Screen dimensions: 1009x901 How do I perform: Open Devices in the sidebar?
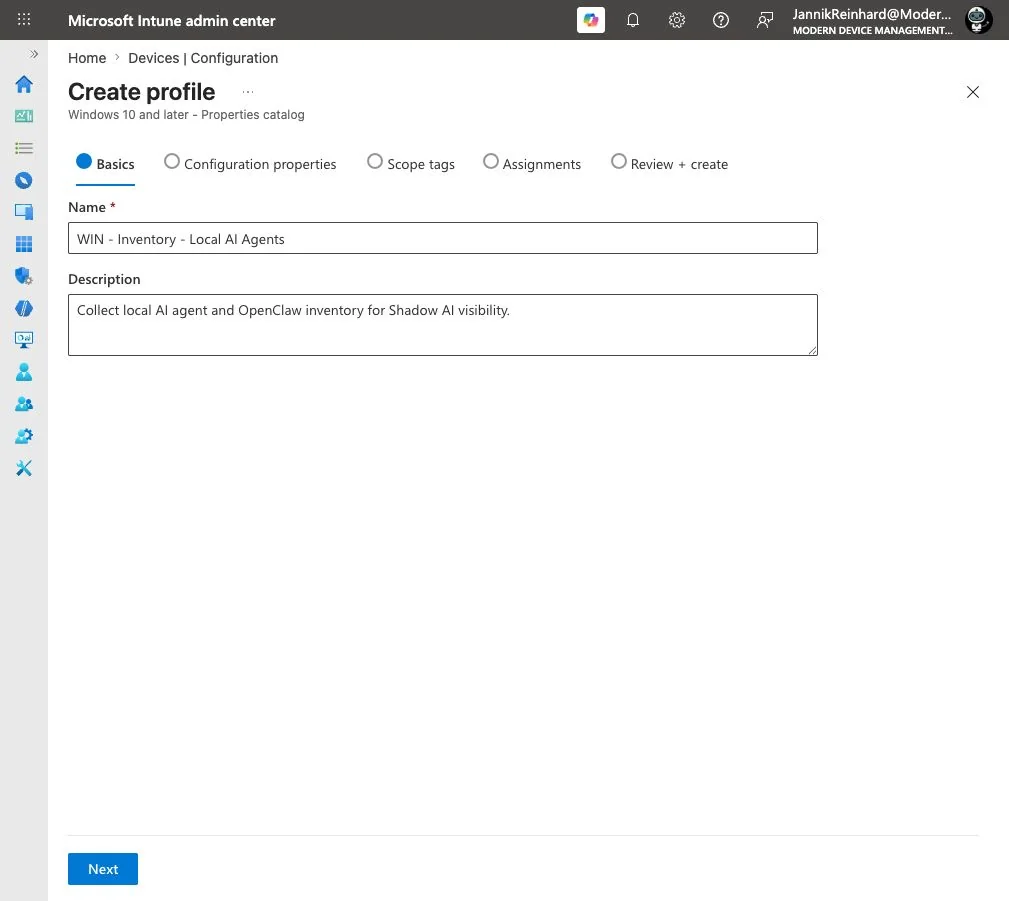(x=24, y=212)
